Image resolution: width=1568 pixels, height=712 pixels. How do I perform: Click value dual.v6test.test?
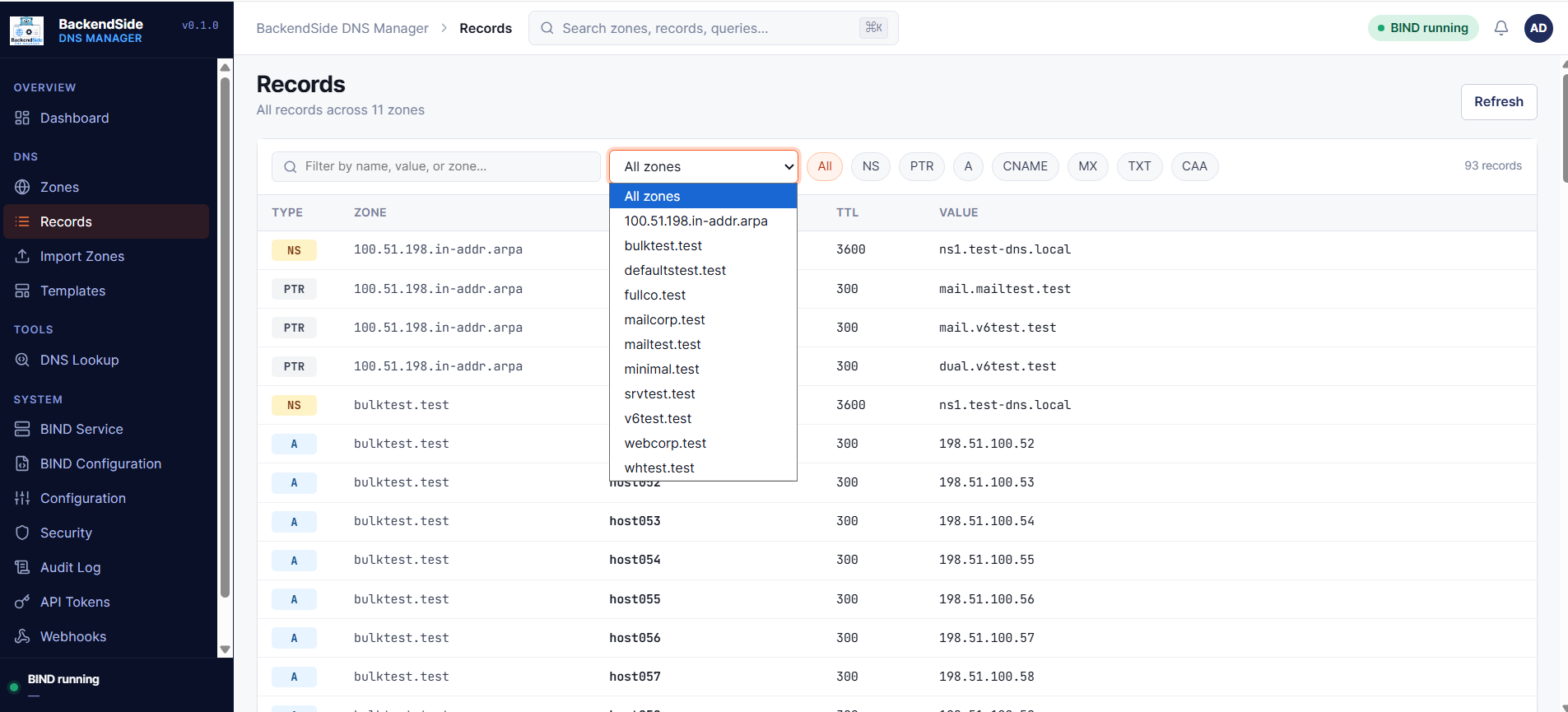998,366
